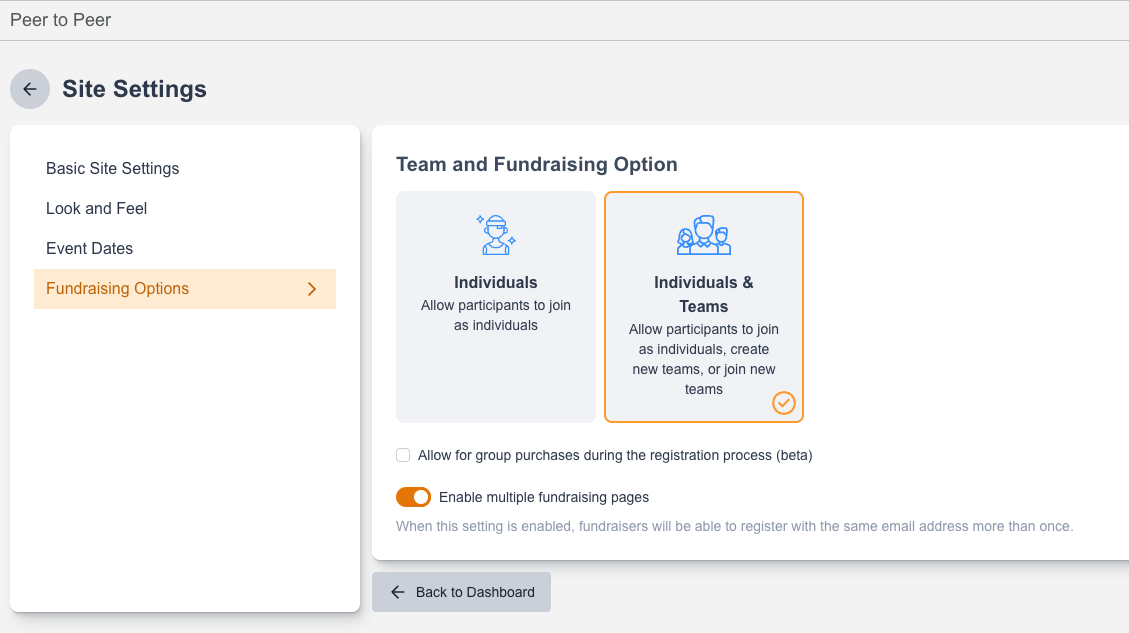Click the Allow for group purchases label text

[615, 455]
